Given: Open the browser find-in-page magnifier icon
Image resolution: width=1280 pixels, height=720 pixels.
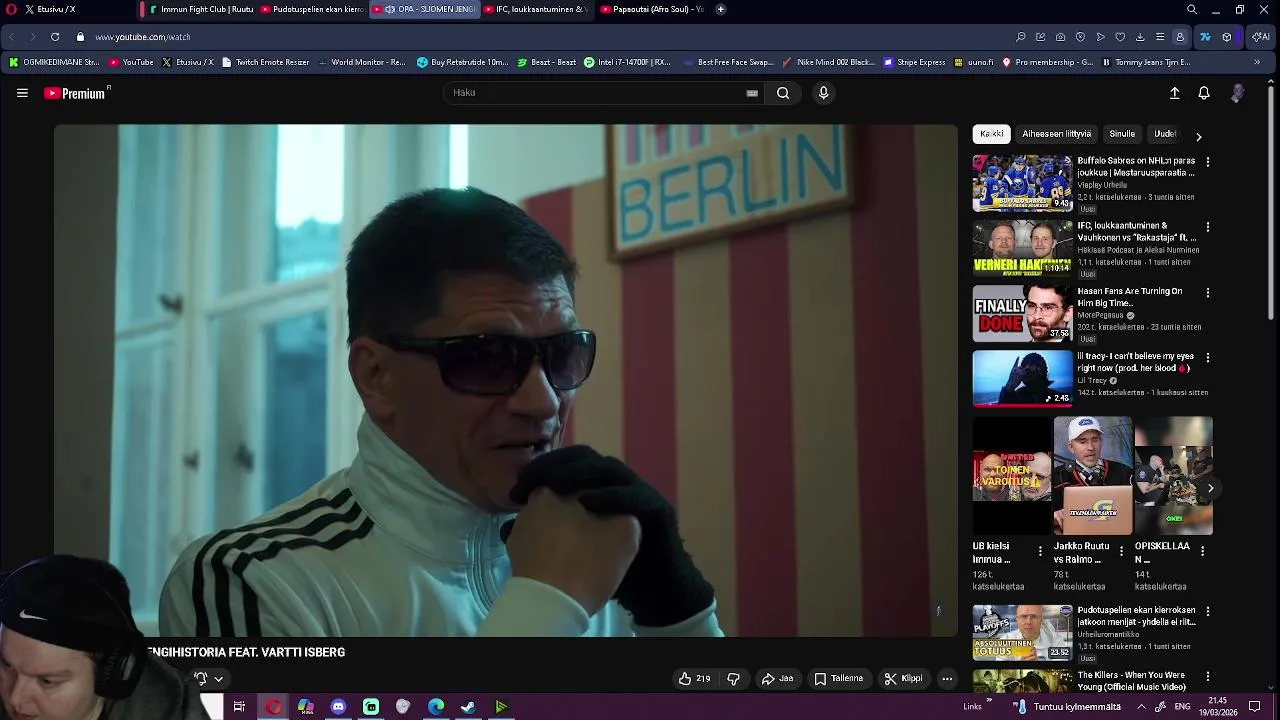Looking at the screenshot, I should [1021, 37].
